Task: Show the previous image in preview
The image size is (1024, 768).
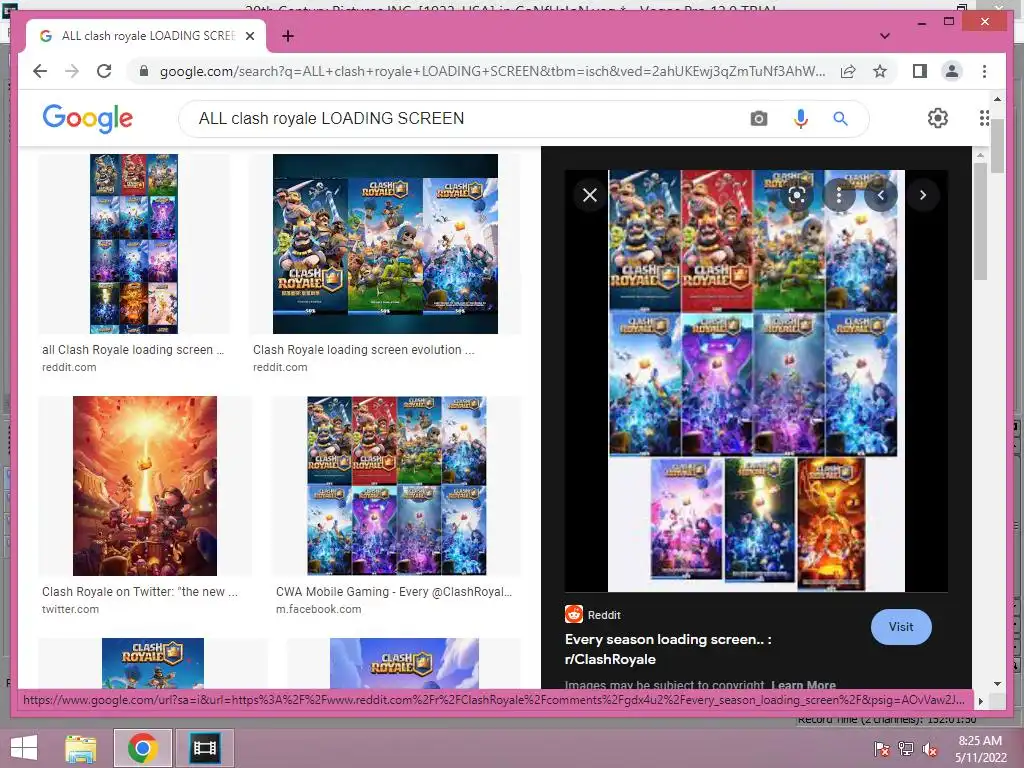Action: pos(881,195)
